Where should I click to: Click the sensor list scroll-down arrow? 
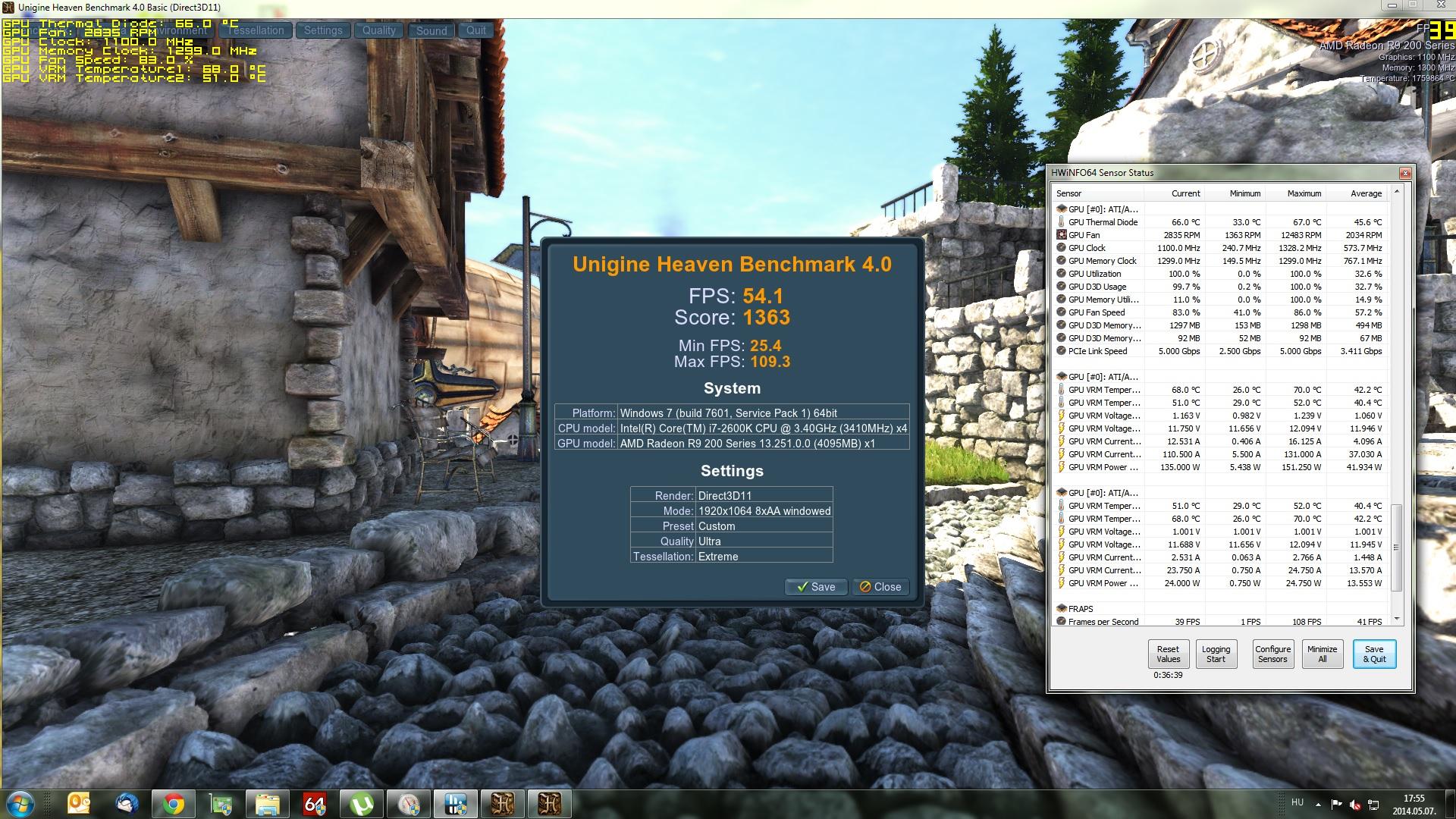pos(1396,620)
